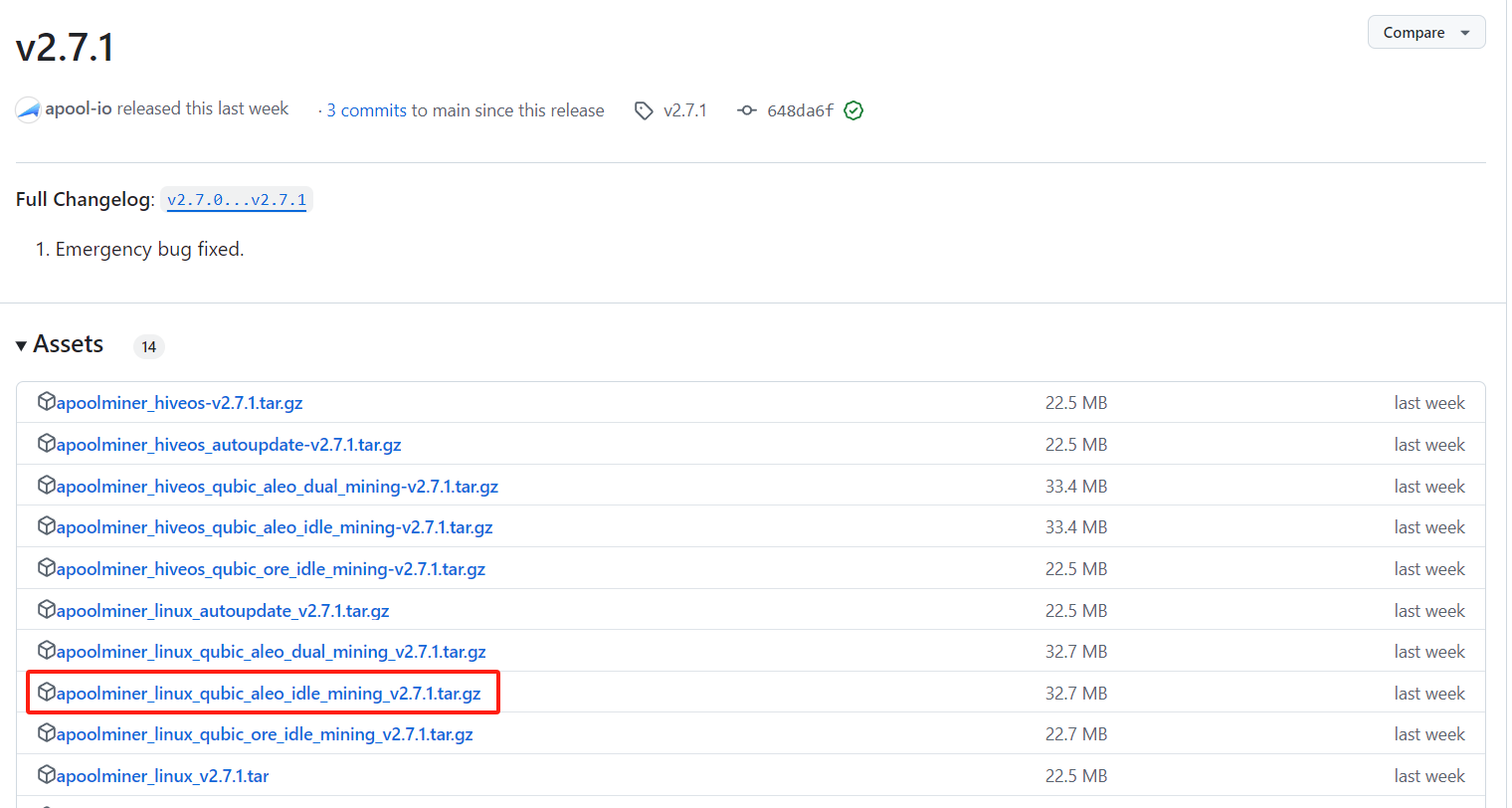Click package icon for hiveos_autoupdate asset
1512x808 pixels.
(x=46, y=444)
